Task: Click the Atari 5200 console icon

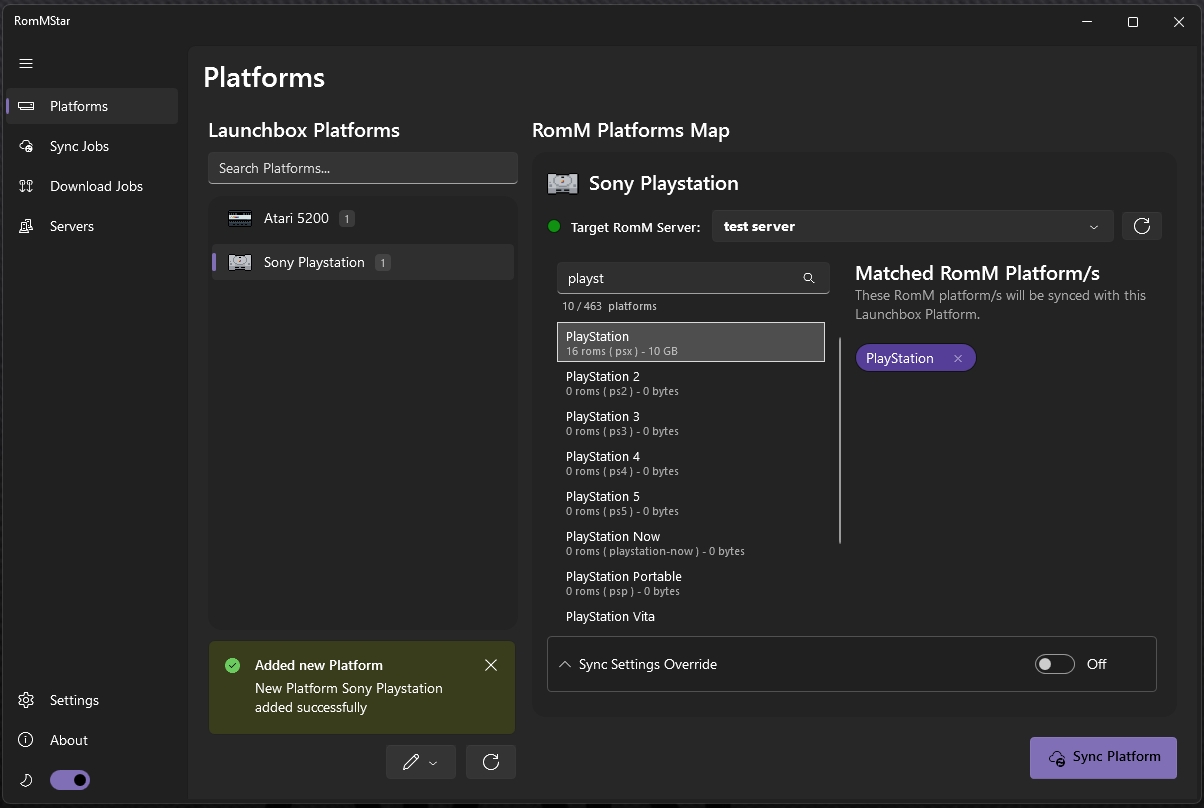Action: coord(239,218)
